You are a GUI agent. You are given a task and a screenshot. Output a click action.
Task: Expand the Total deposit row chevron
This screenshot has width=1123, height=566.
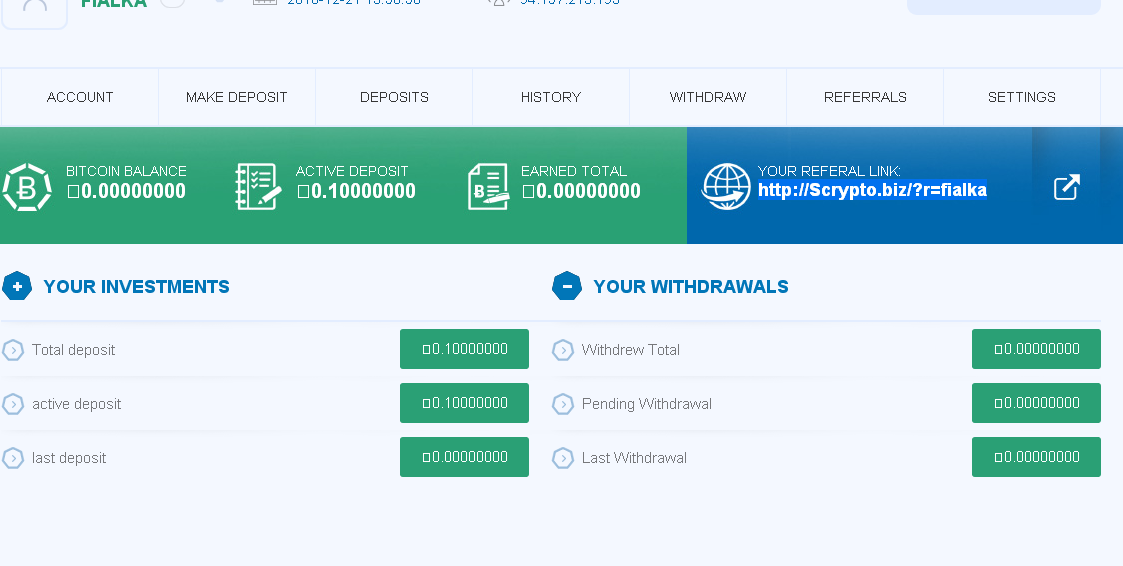coord(13,350)
